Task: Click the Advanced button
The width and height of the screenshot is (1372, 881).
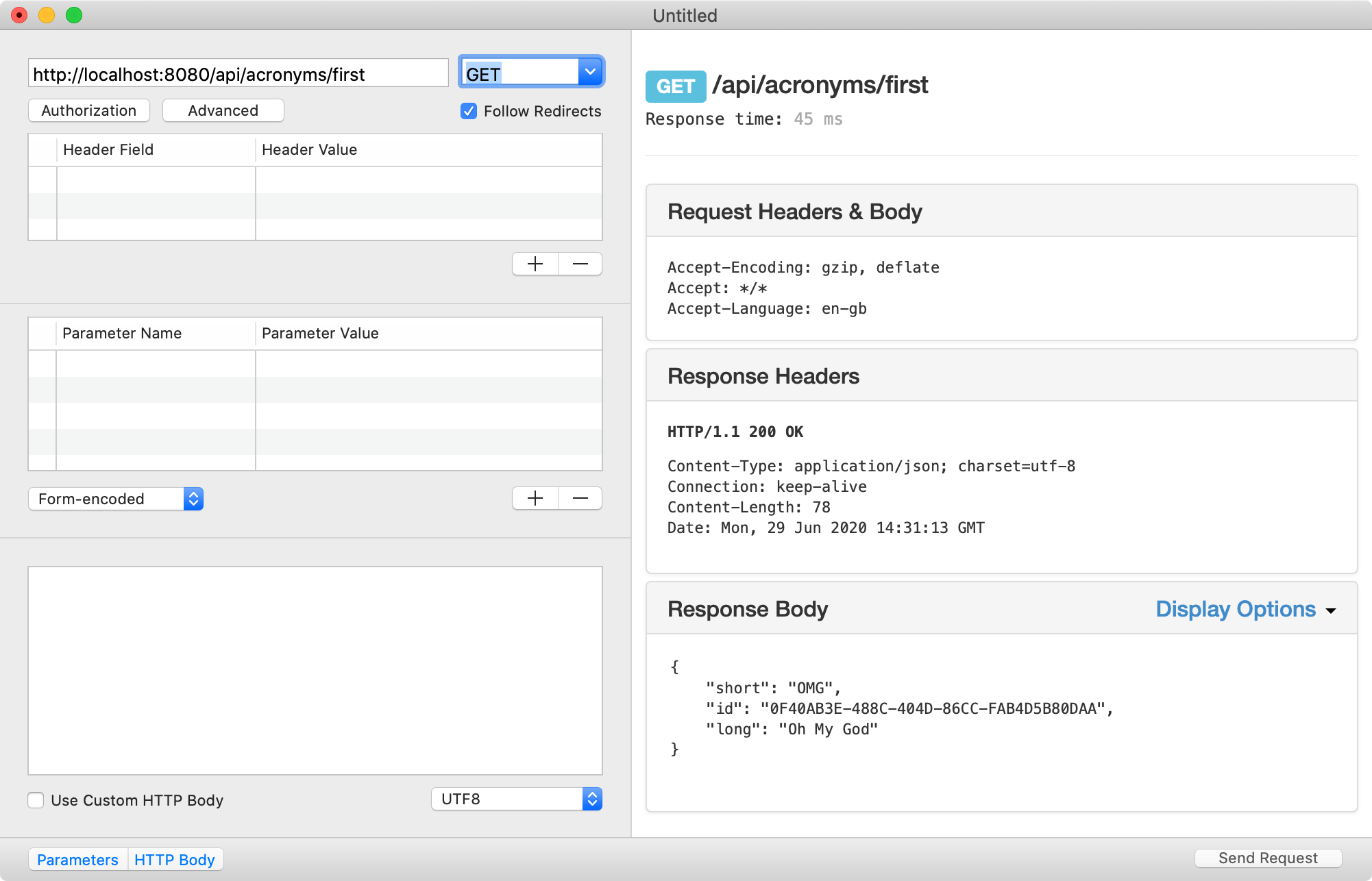Action: [x=223, y=110]
